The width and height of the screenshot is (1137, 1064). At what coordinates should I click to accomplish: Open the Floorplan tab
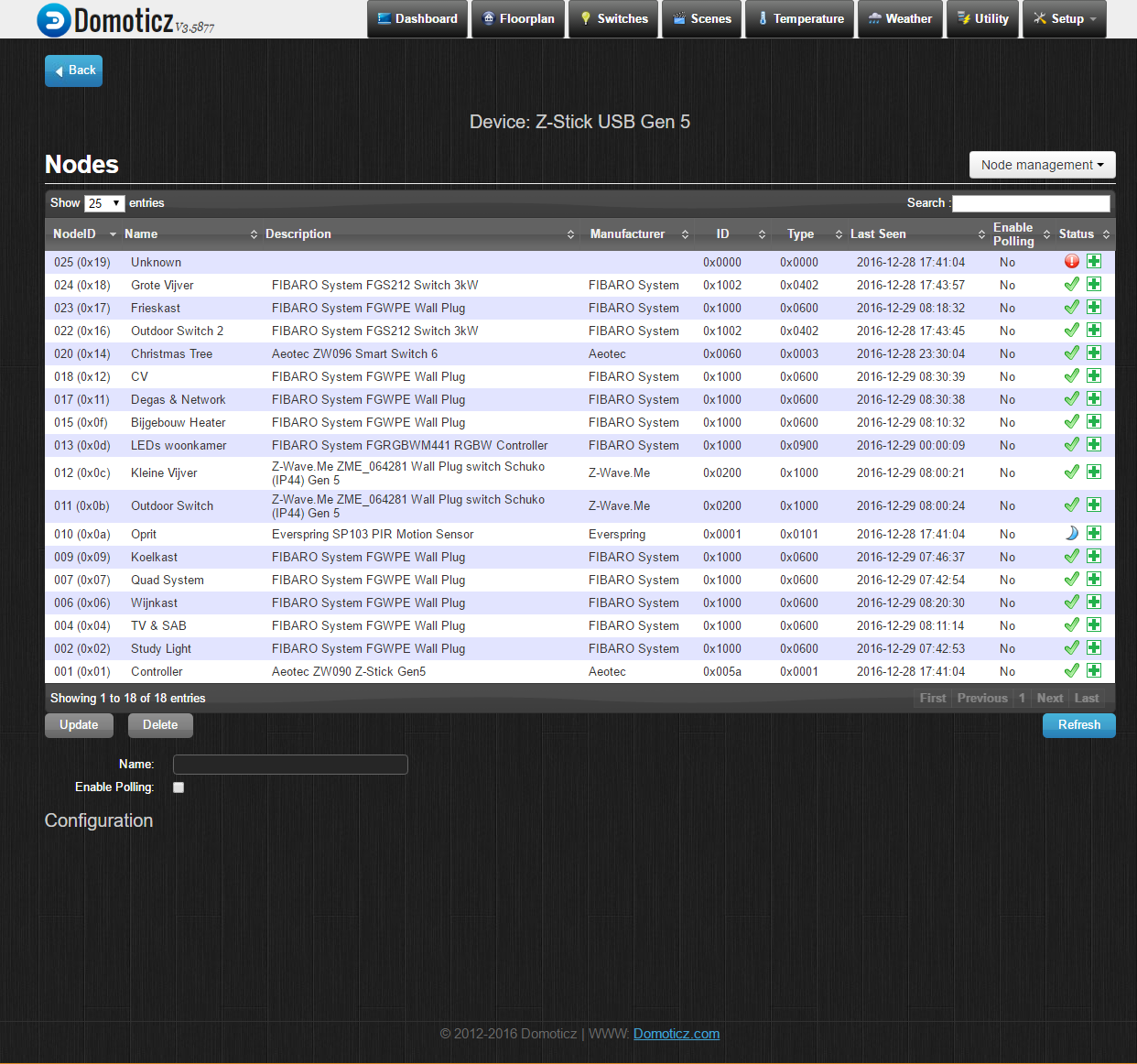pyautogui.click(x=518, y=19)
